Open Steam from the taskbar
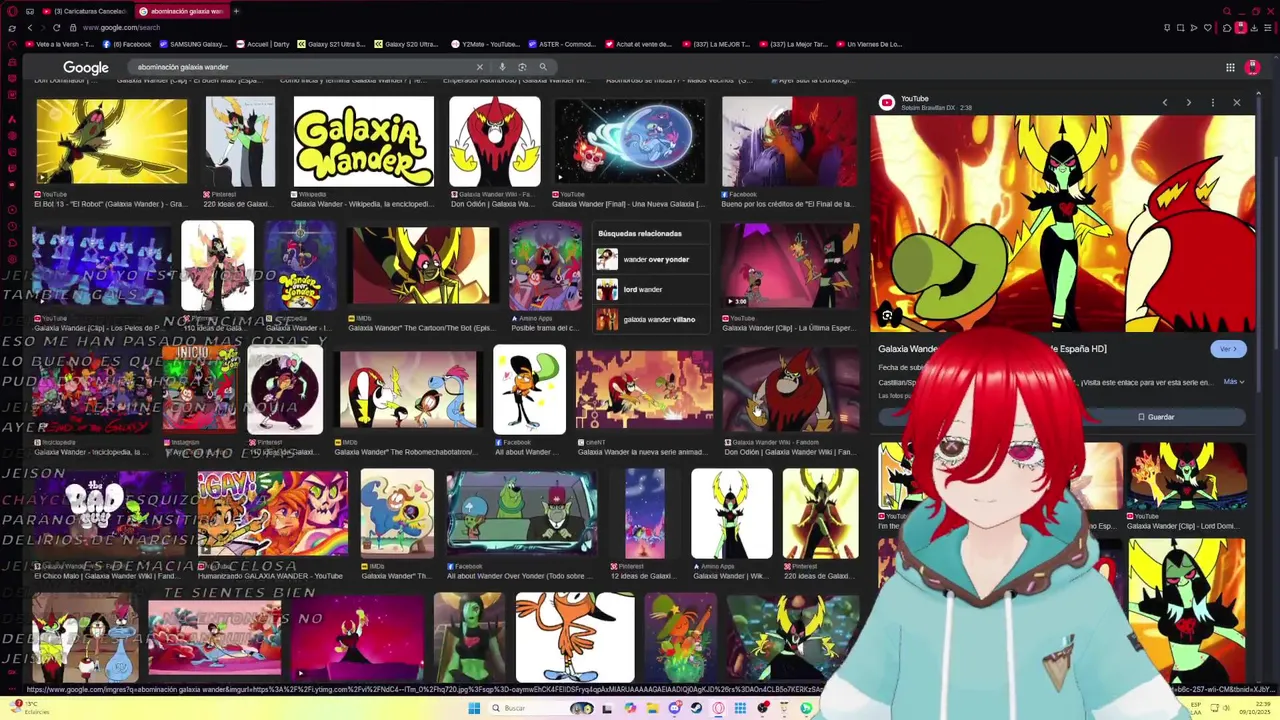The width and height of the screenshot is (1280, 720). click(696, 708)
